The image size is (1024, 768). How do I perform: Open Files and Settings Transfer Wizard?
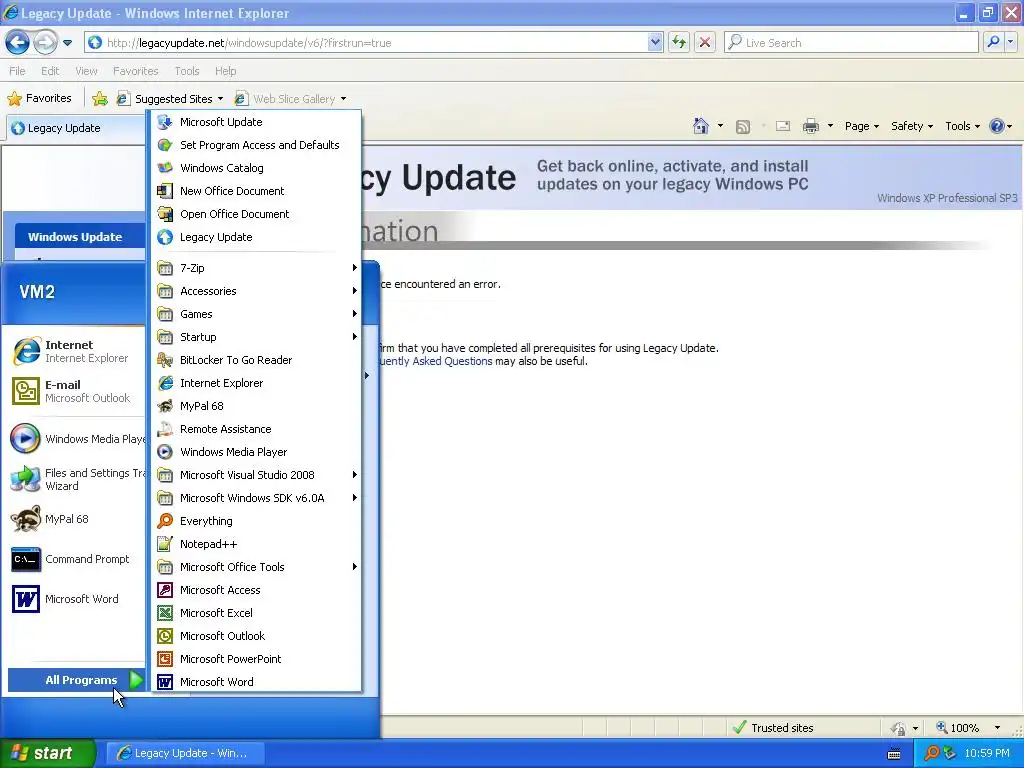coord(76,479)
